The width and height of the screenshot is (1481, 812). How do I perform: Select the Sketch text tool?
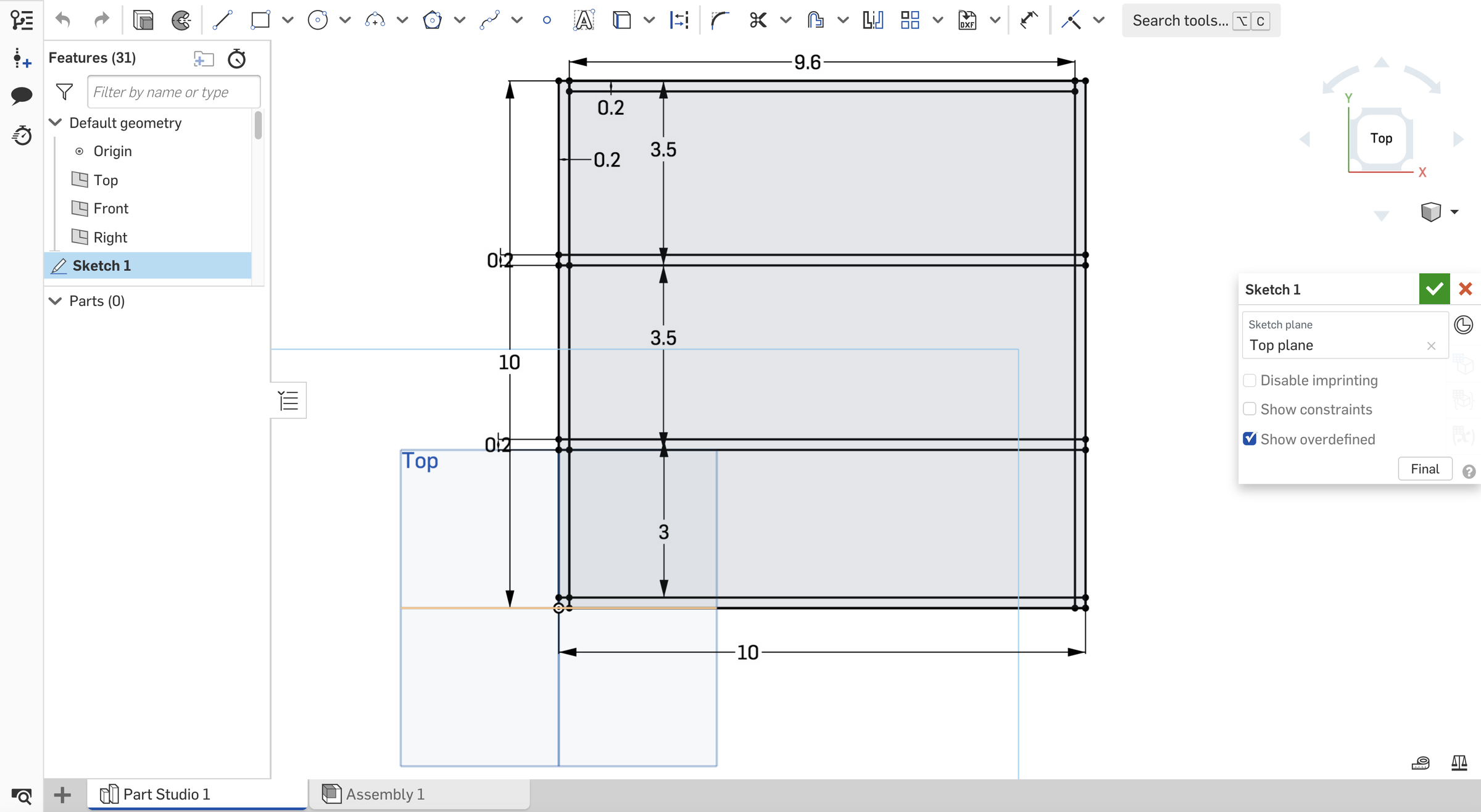pos(583,20)
